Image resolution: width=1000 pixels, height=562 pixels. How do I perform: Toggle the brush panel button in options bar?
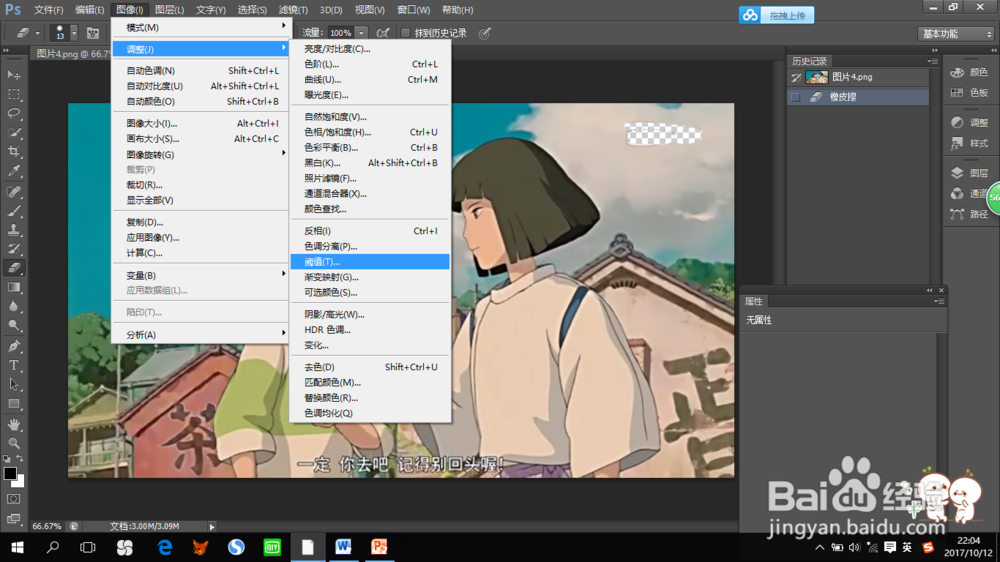[x=93, y=33]
